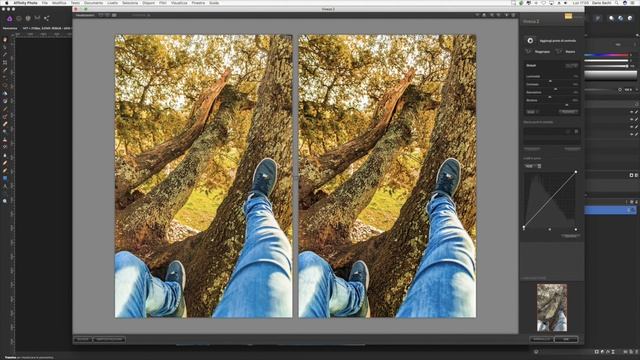Open the Livello menu

coord(113,3)
